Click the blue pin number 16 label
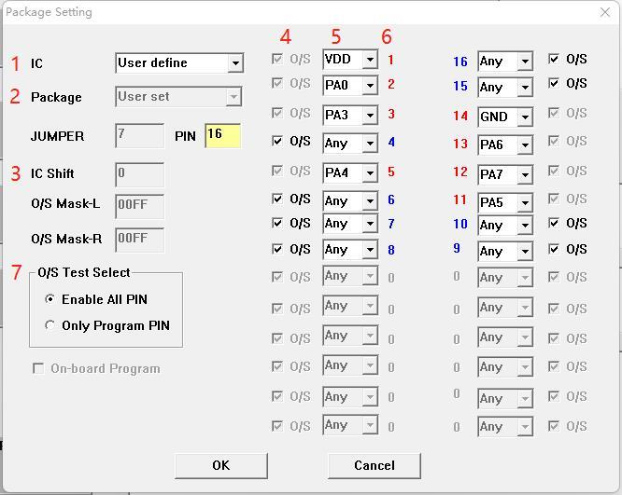The width and height of the screenshot is (622, 496). pos(460,62)
